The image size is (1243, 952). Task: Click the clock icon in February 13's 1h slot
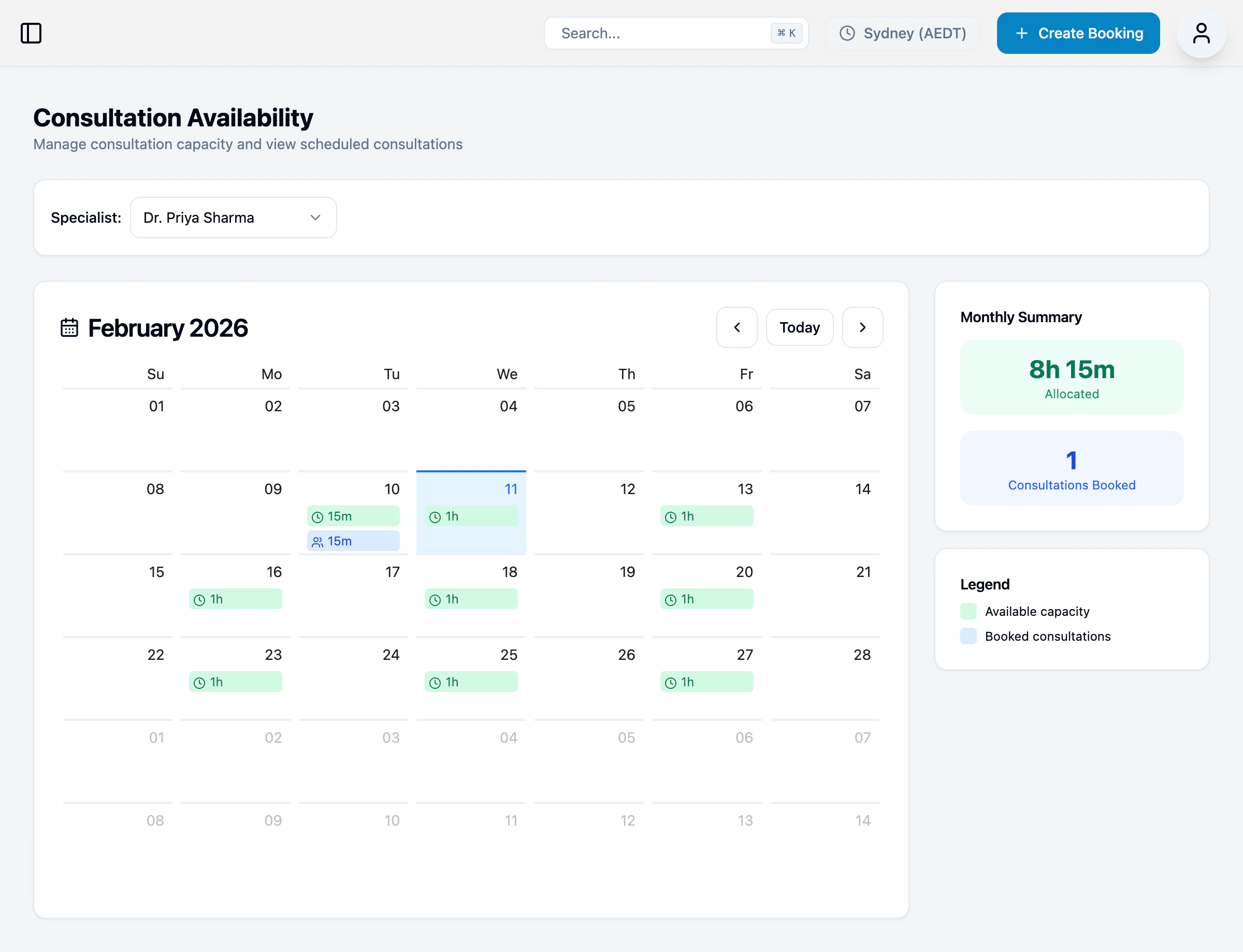coord(670,516)
